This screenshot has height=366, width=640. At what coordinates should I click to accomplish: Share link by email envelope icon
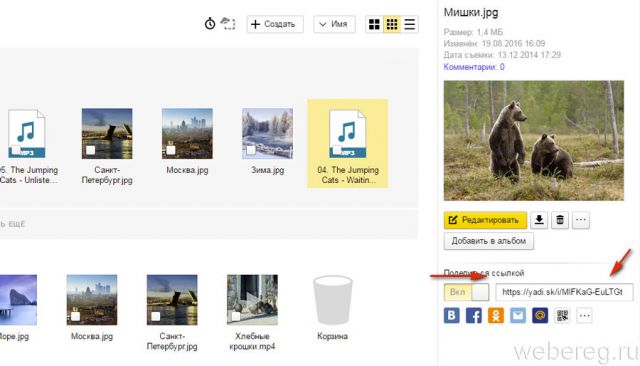pyautogui.click(x=518, y=315)
